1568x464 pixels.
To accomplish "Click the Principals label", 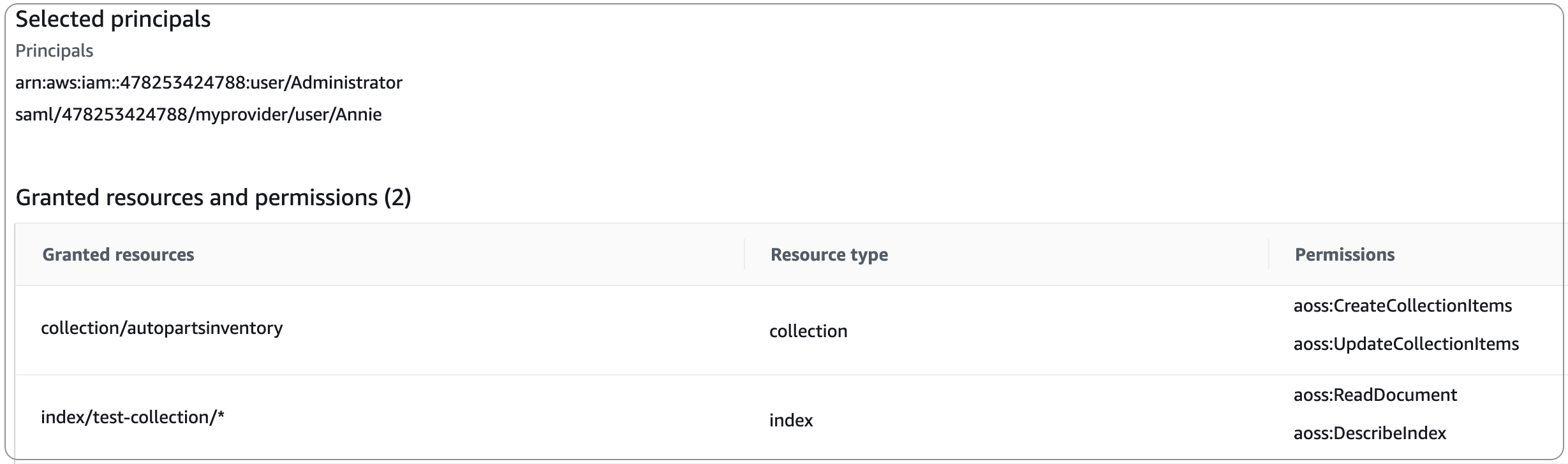I will (x=54, y=51).
